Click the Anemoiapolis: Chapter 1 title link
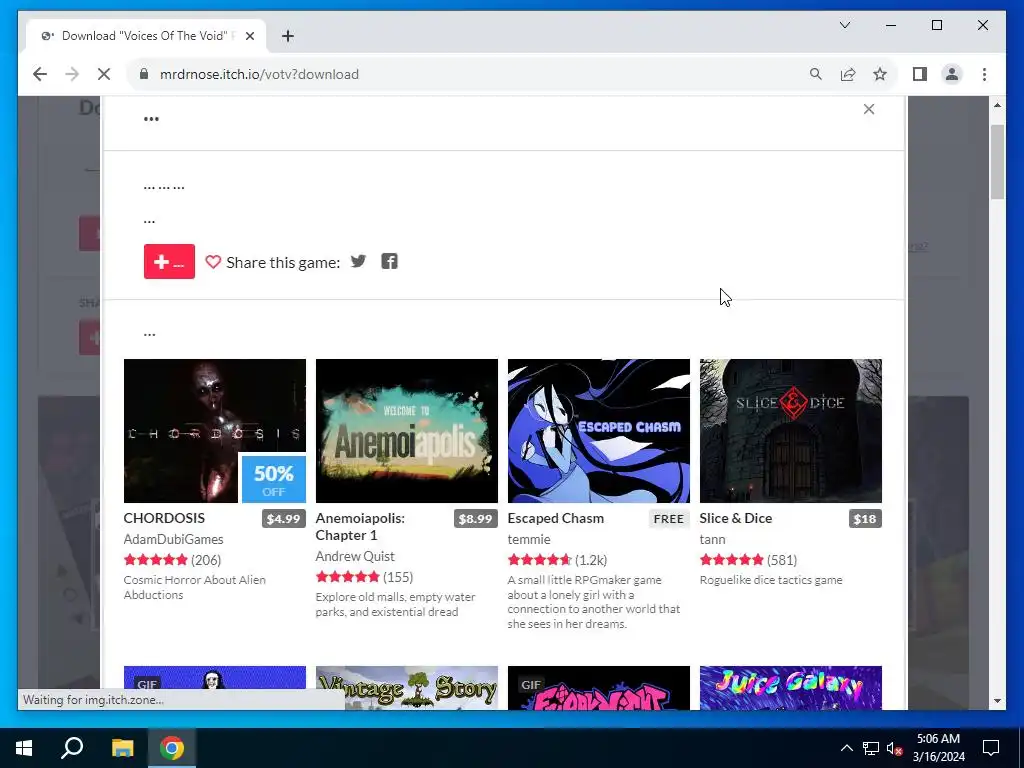1024x768 pixels. click(360, 526)
